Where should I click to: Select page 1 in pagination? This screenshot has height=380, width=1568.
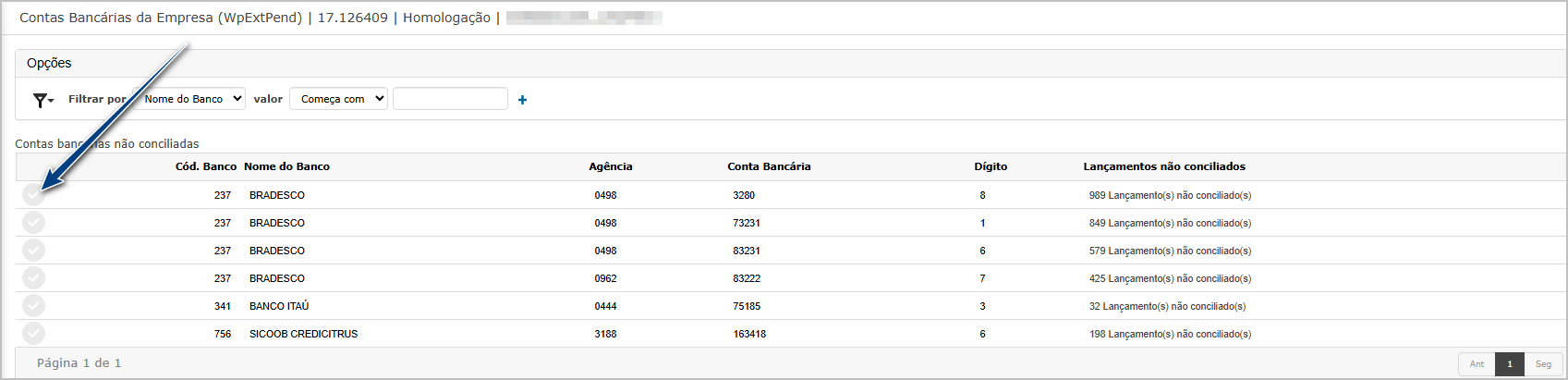1510,364
